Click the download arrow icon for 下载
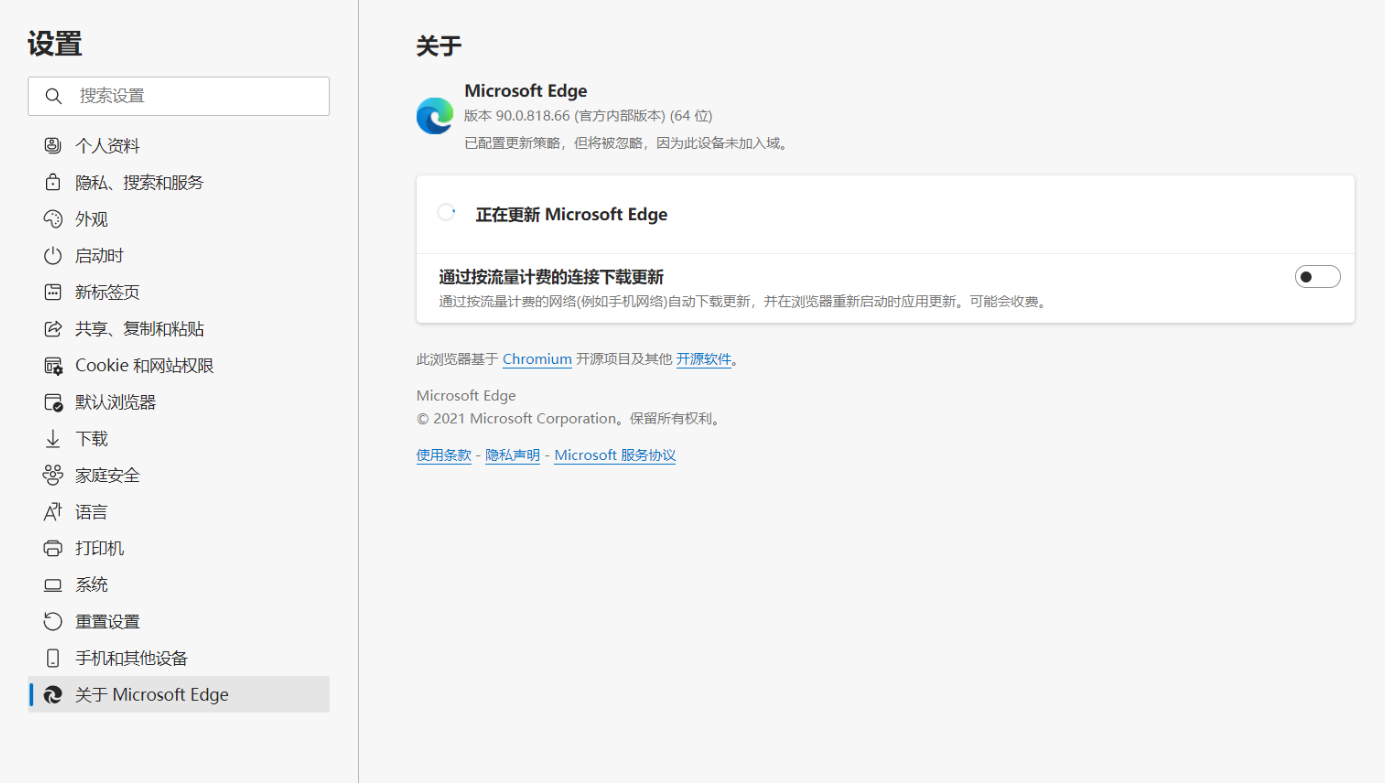1385x783 pixels. coord(53,439)
